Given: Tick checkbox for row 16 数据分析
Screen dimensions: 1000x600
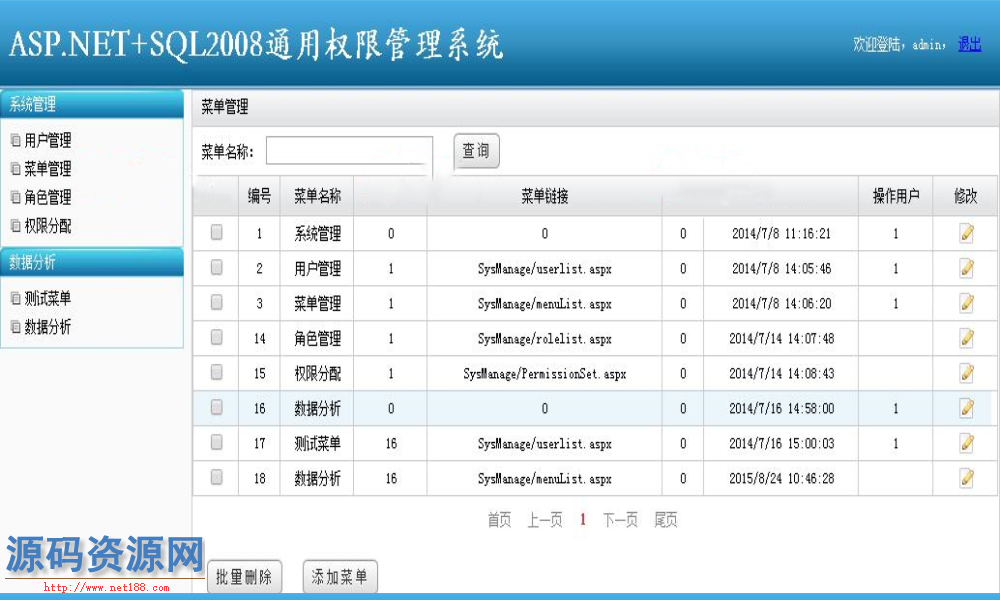Looking at the screenshot, I should coord(217,407).
